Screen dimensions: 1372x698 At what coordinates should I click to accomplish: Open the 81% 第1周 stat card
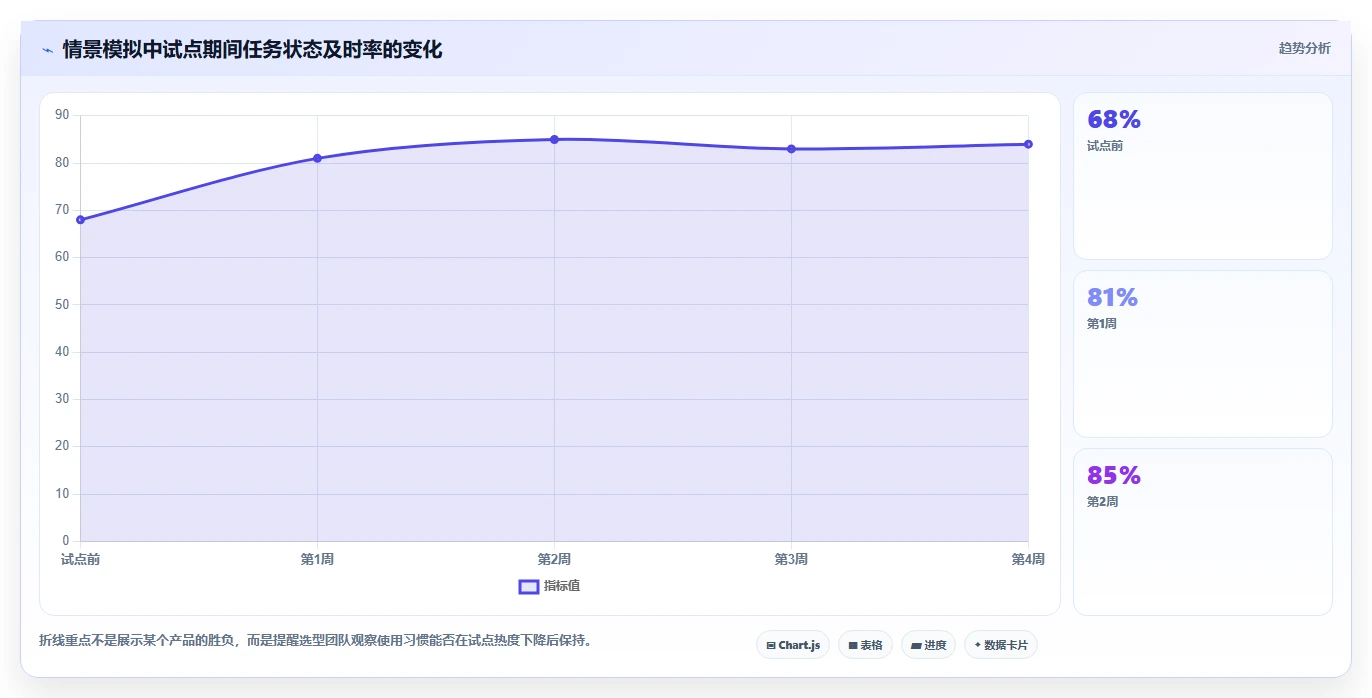[x=1203, y=354]
